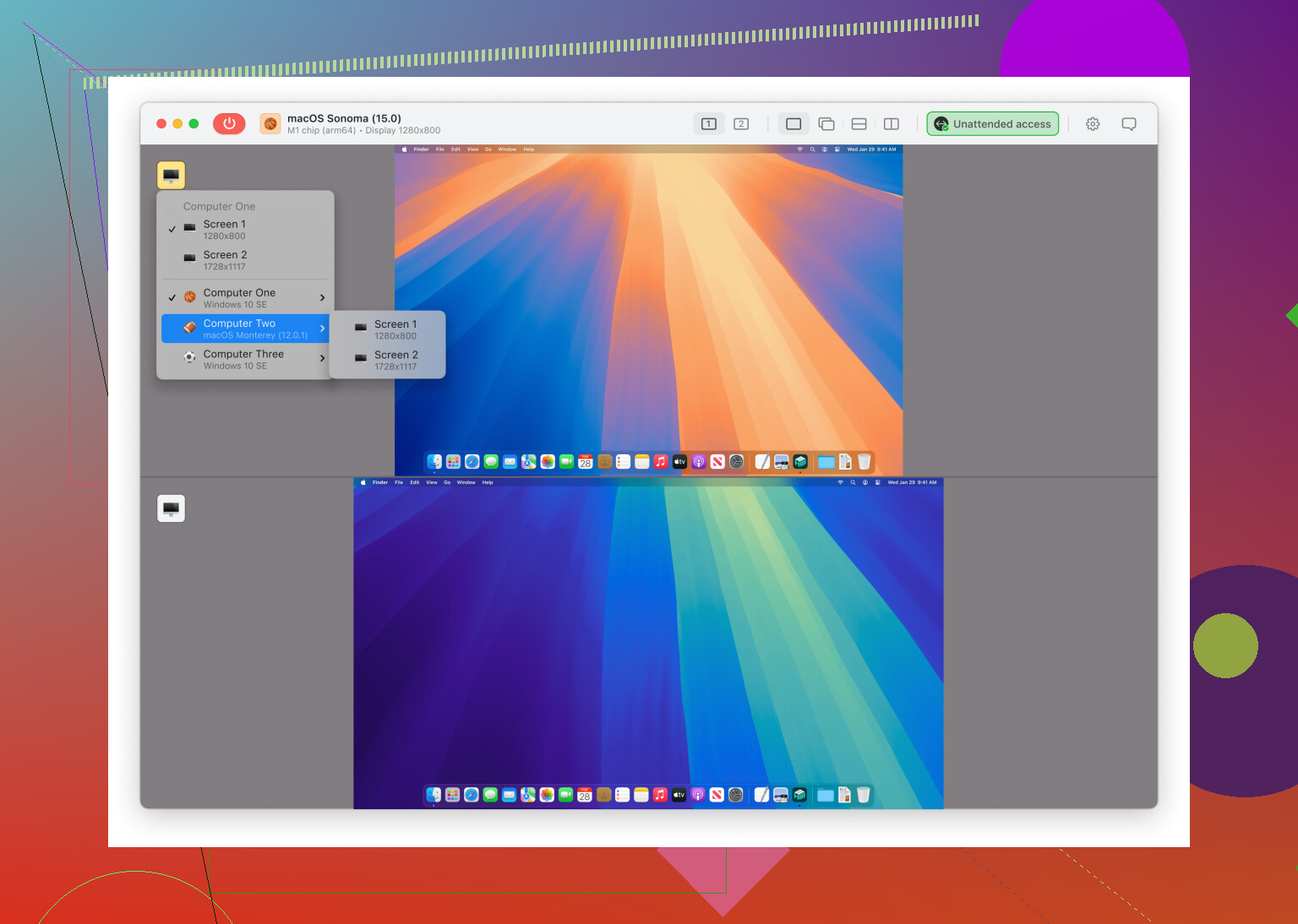Open settings via the gear icon
This screenshot has height=924, width=1298.
tap(1093, 124)
